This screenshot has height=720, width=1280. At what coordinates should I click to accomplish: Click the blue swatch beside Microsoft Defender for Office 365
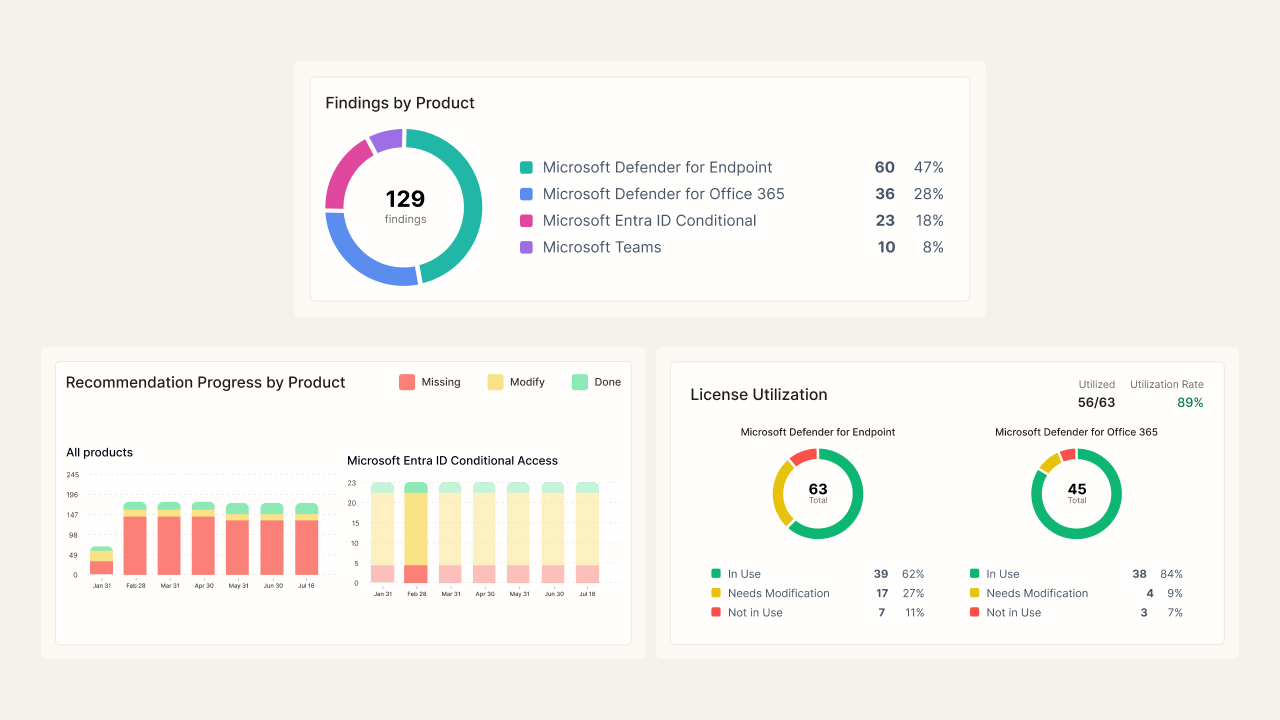(526, 194)
